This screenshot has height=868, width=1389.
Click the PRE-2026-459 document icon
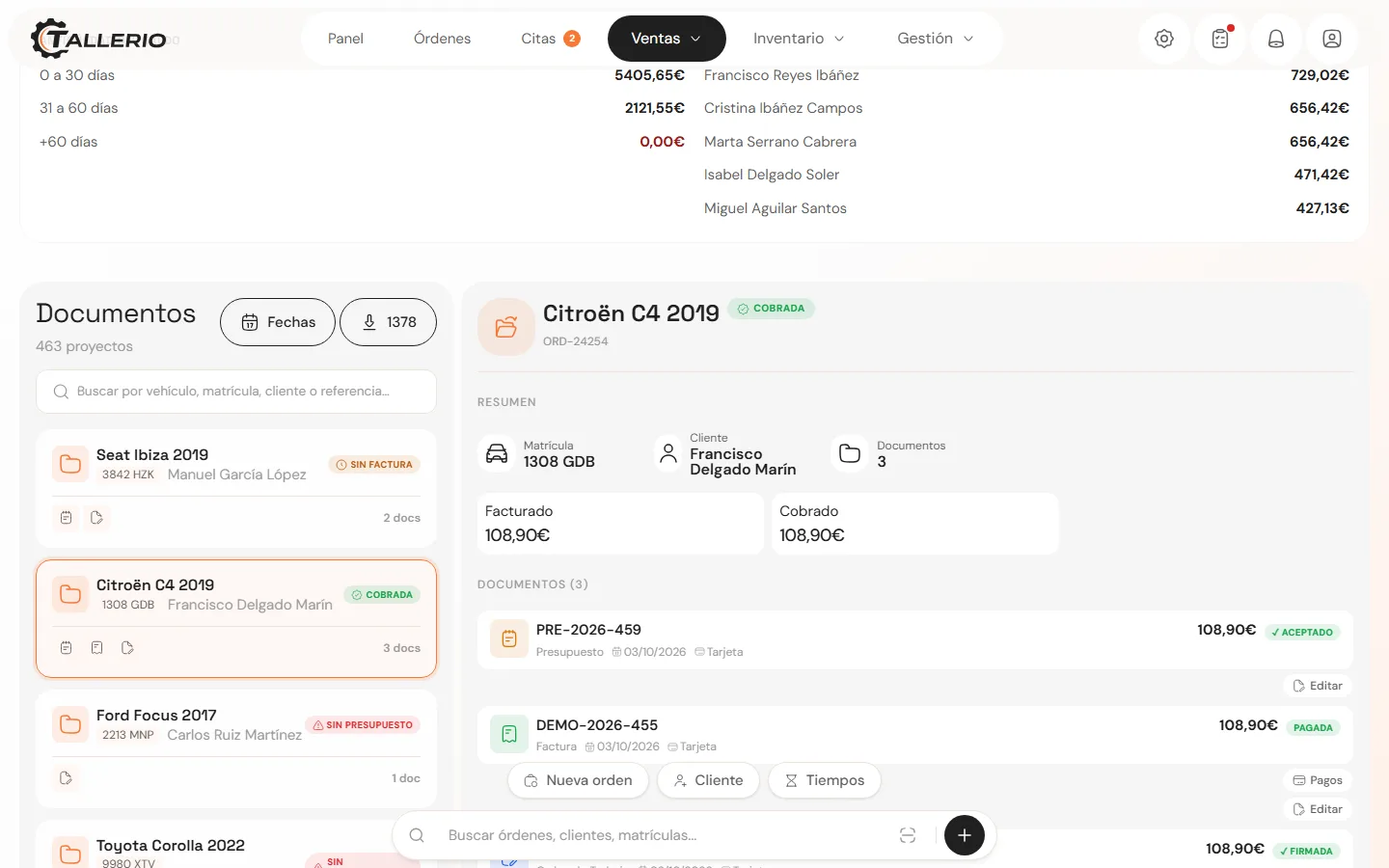509,638
